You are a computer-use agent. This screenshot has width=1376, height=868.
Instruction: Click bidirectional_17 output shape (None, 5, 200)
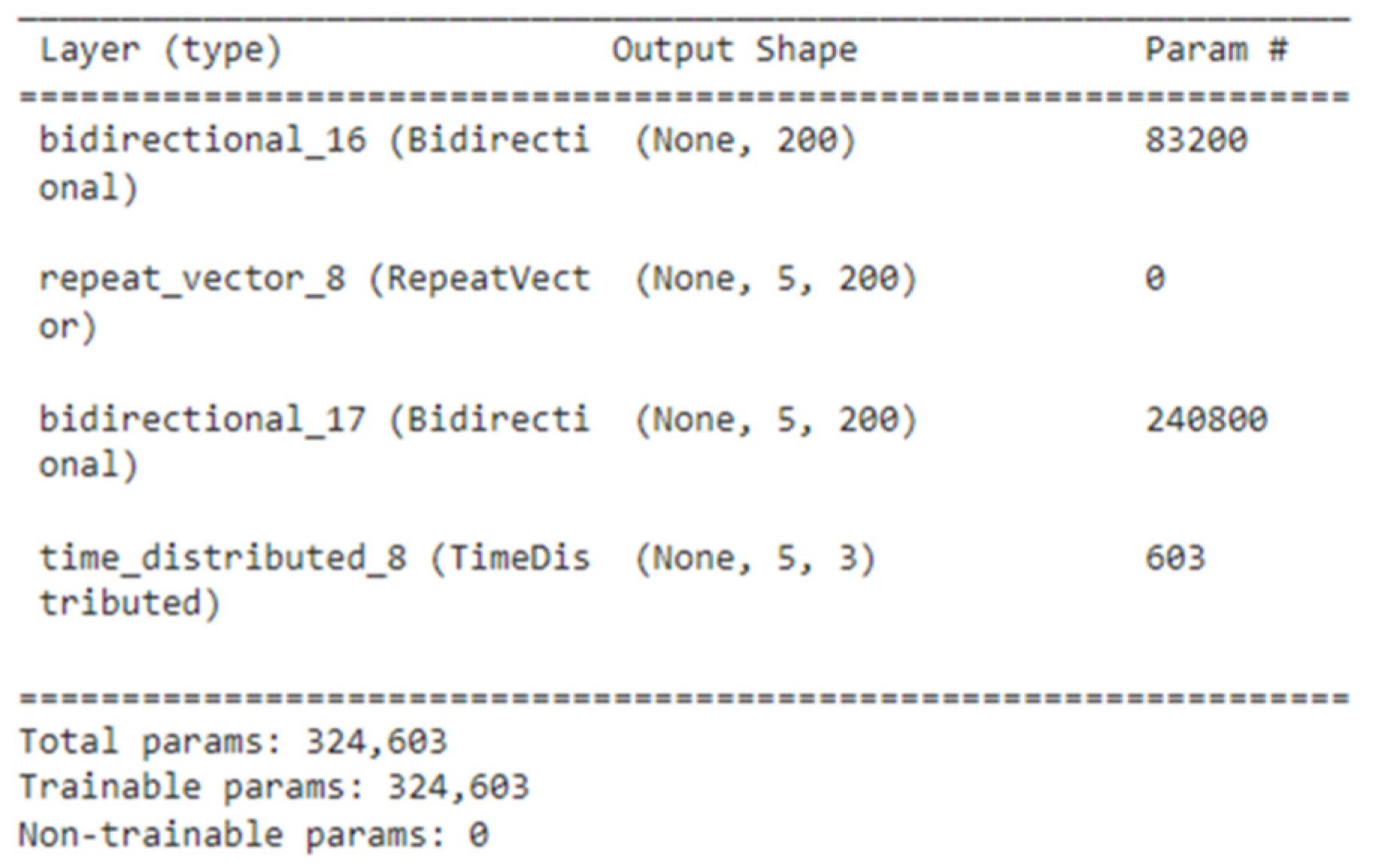point(776,419)
